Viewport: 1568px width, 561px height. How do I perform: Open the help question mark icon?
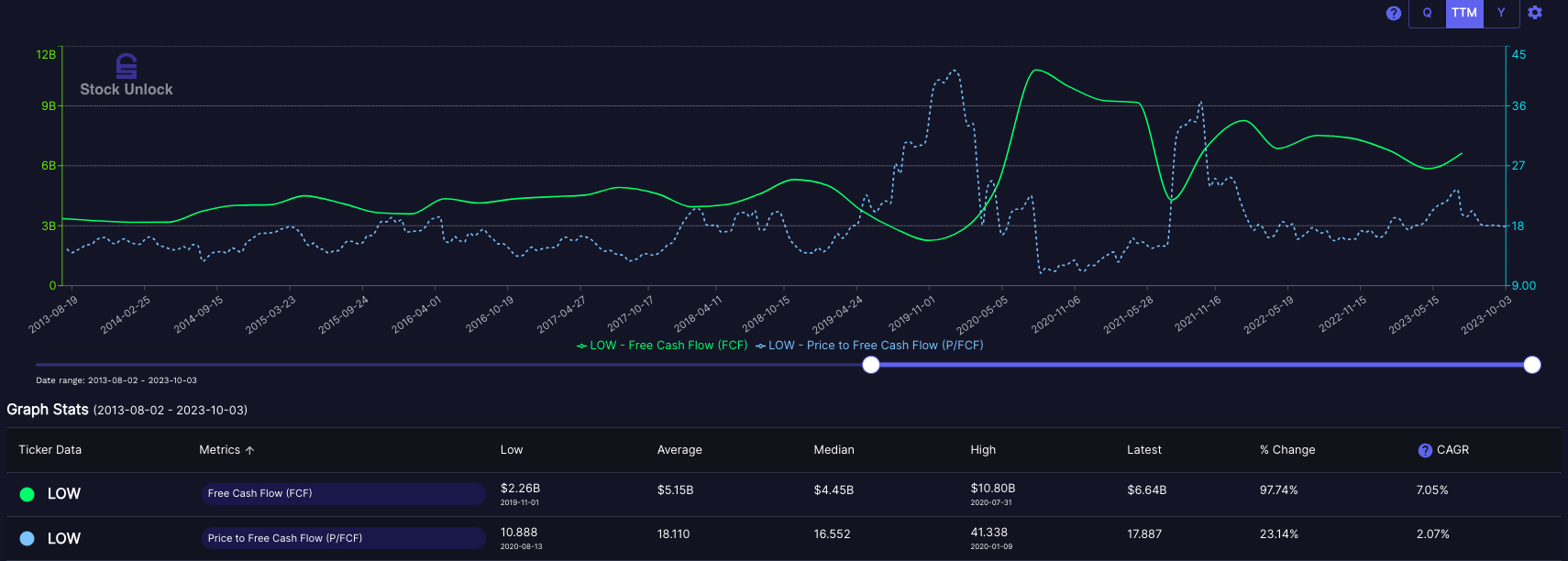click(1393, 13)
